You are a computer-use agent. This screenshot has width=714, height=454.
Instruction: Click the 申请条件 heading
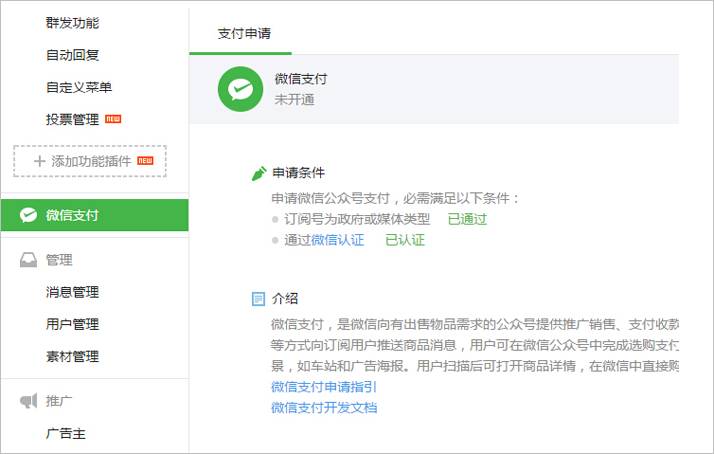pyautogui.click(x=298, y=173)
